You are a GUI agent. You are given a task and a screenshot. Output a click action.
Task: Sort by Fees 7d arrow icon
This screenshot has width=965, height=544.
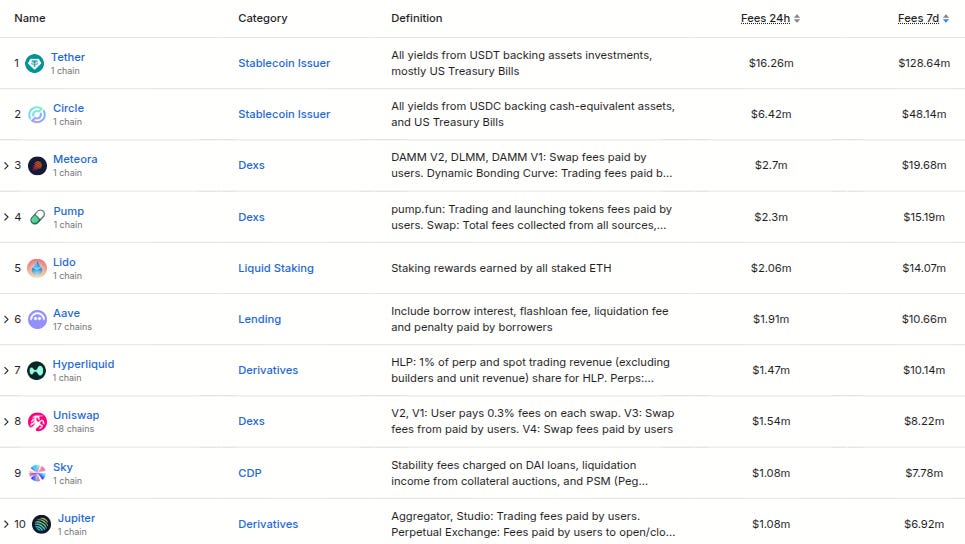946,18
